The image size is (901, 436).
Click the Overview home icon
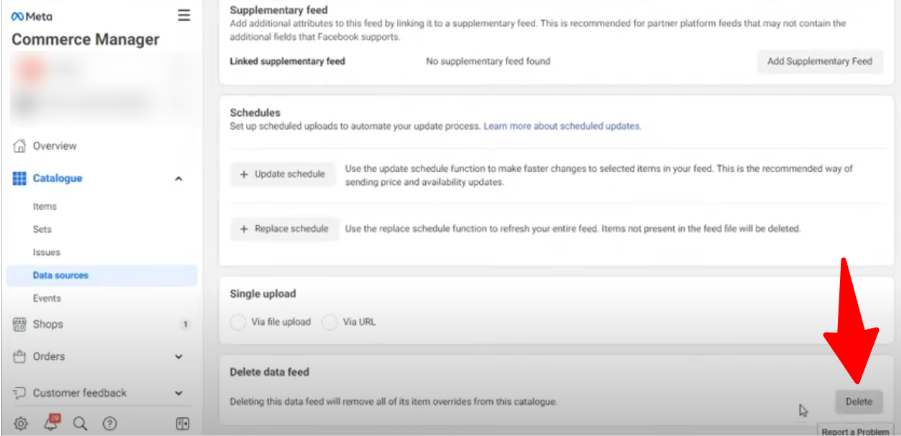click(x=19, y=146)
